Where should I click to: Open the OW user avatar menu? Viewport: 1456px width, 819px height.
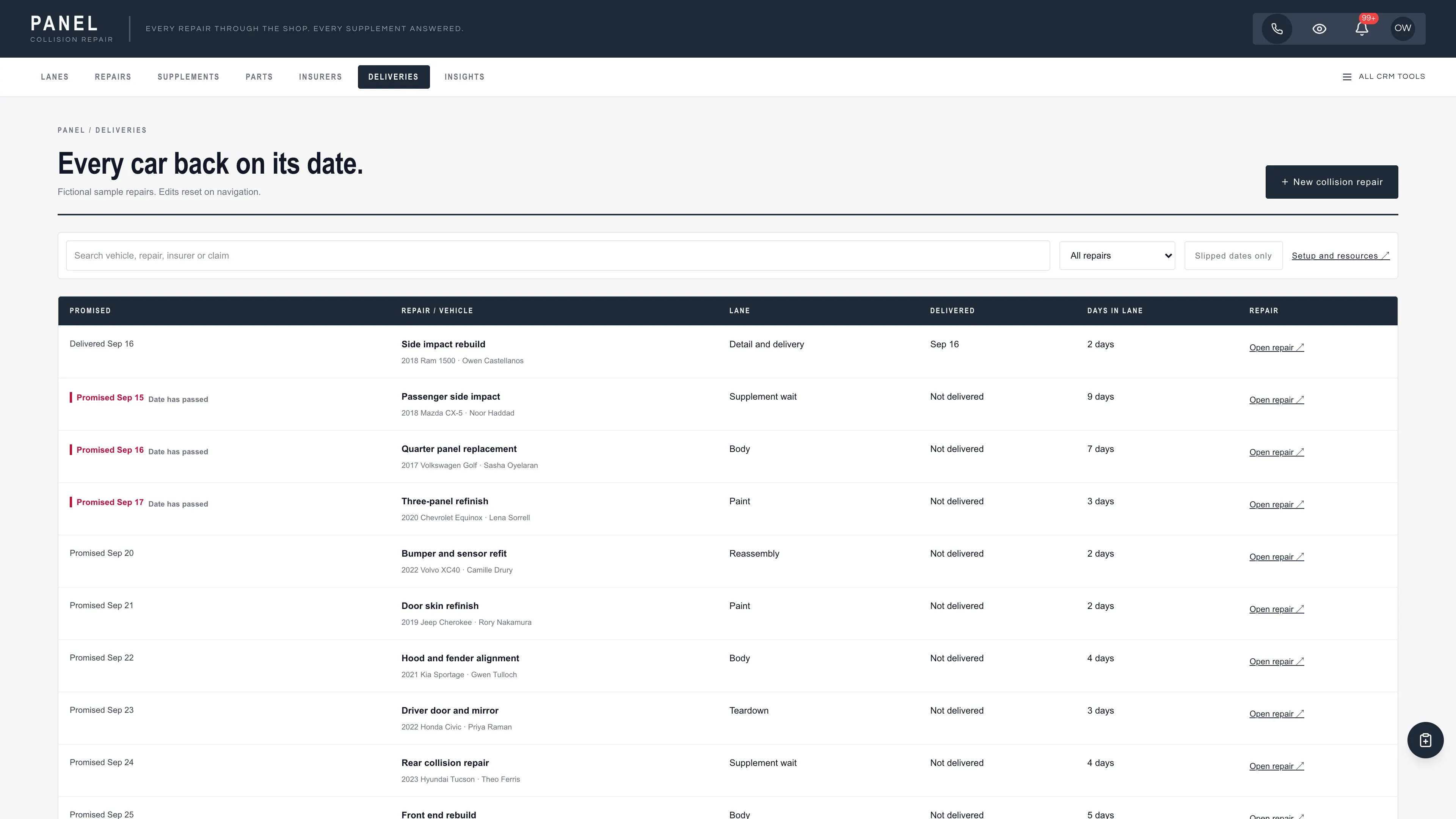coord(1403,28)
